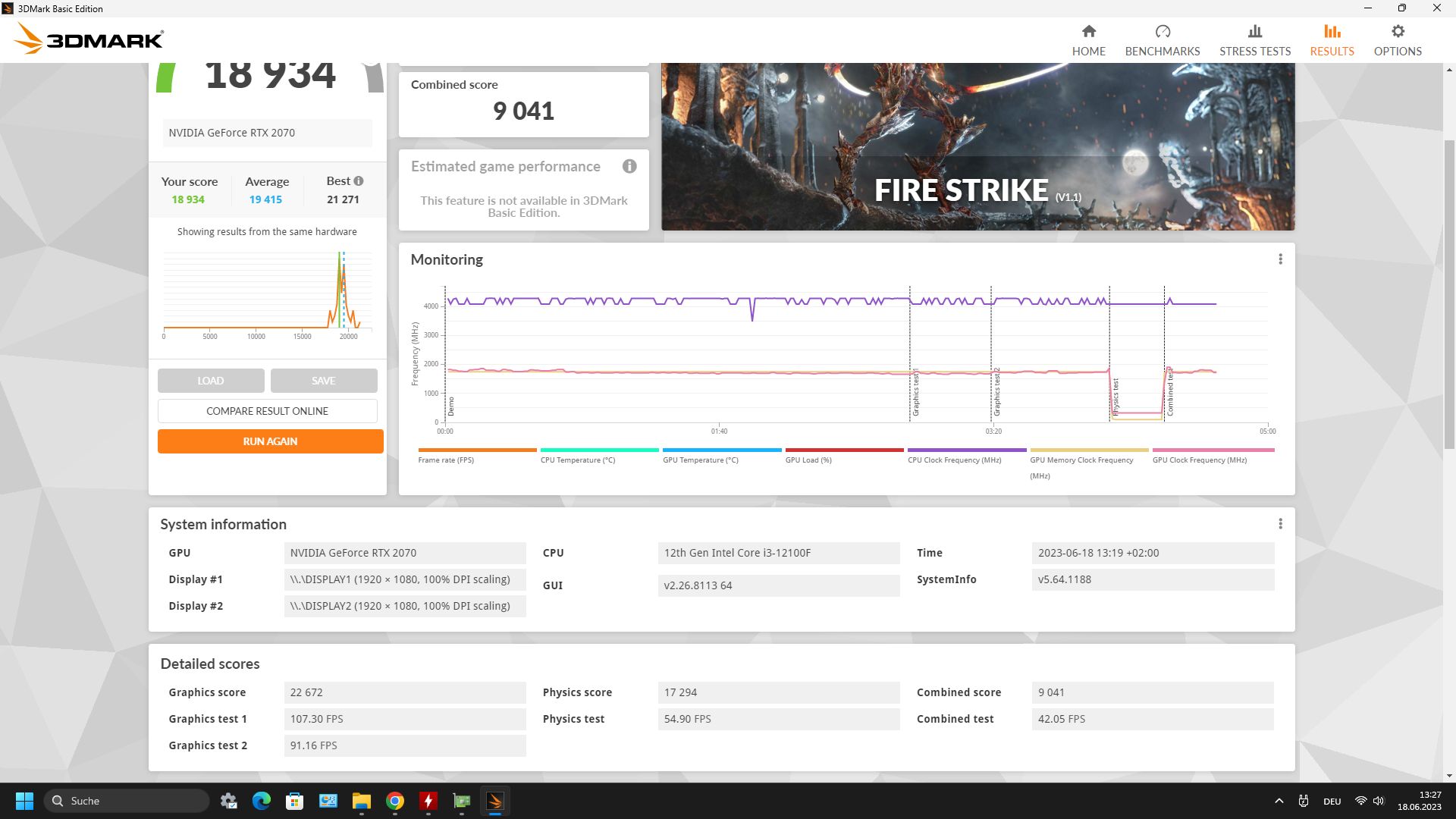Viewport: 1456px width, 819px height.
Task: Click the Compare Result Online button
Action: pos(267,411)
